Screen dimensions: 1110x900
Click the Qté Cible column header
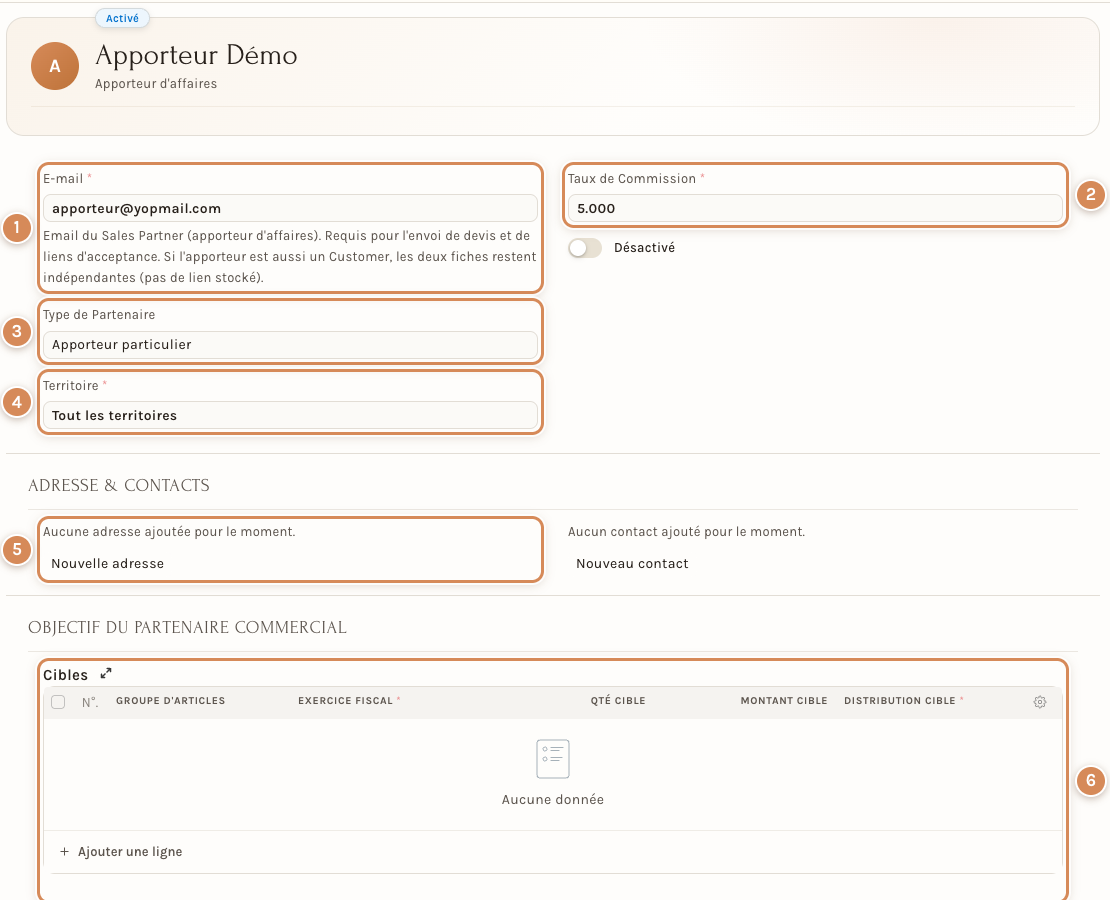coord(618,700)
